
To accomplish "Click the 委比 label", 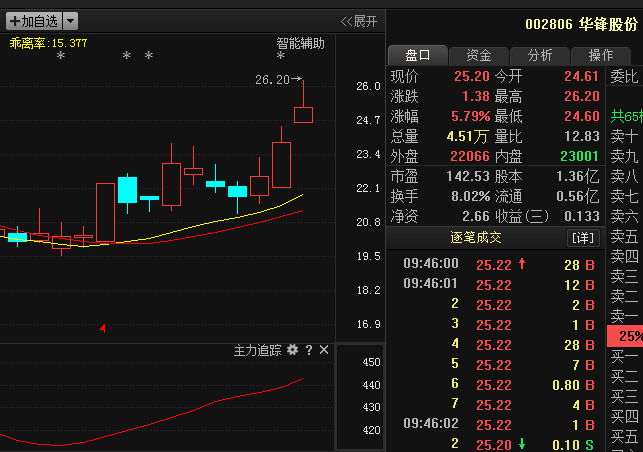I will pos(624,76).
